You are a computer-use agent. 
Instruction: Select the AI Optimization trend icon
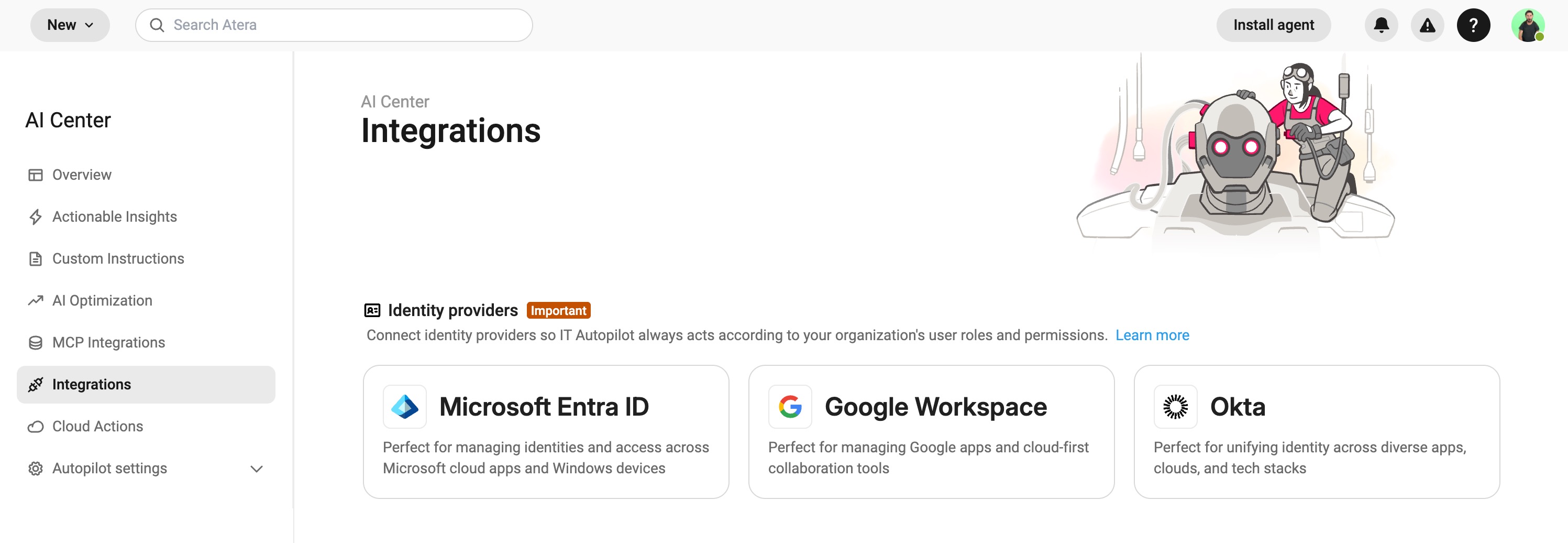[x=36, y=300]
